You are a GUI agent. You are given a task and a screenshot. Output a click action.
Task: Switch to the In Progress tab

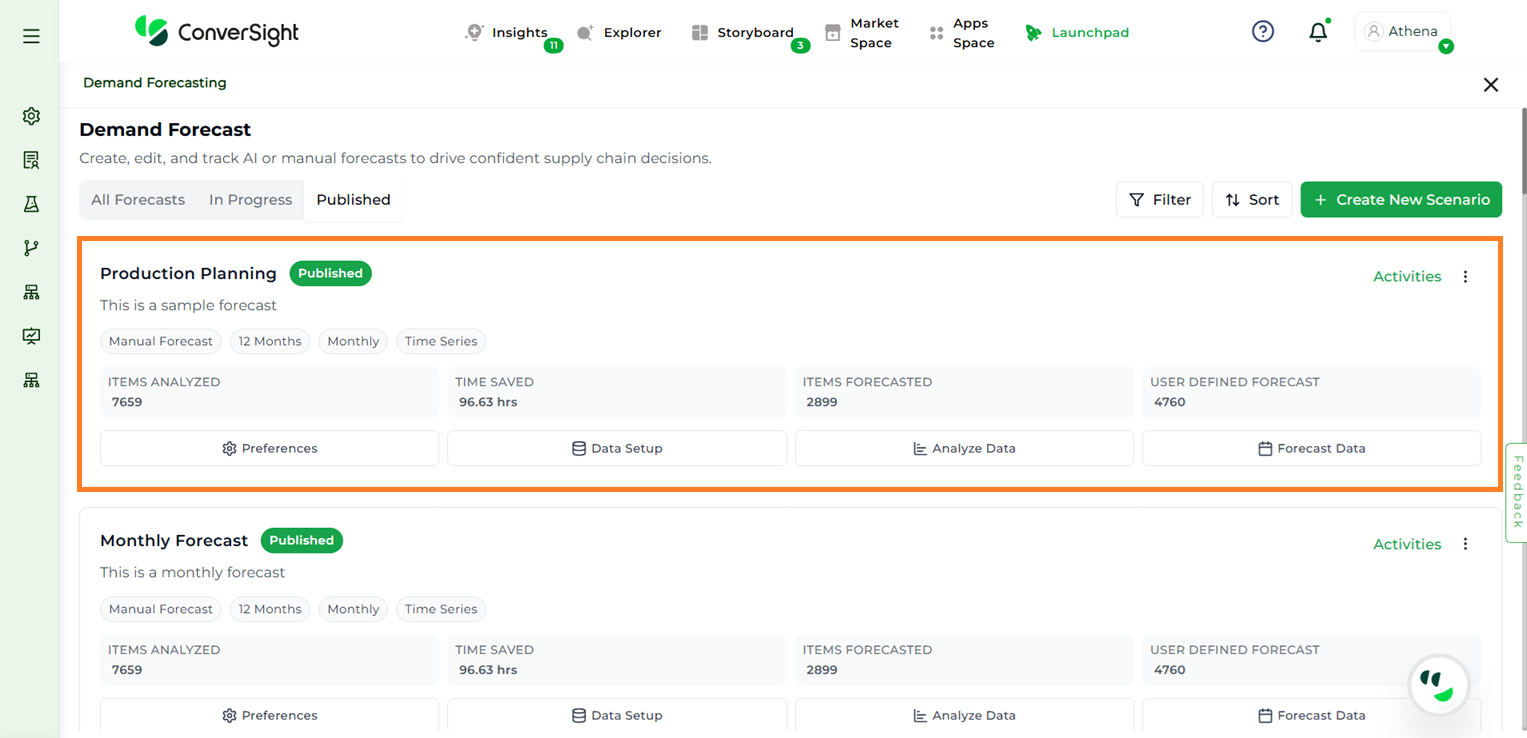pos(250,200)
